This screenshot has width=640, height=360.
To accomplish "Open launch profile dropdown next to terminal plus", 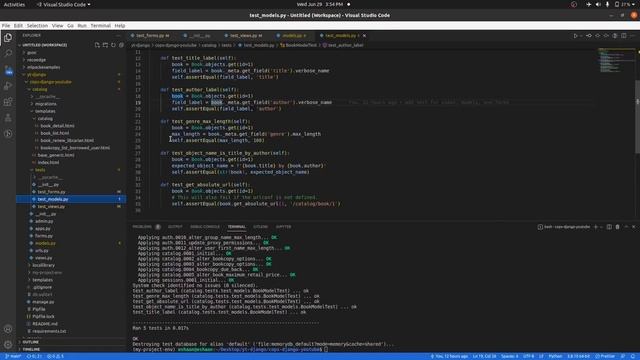I will click(601, 227).
